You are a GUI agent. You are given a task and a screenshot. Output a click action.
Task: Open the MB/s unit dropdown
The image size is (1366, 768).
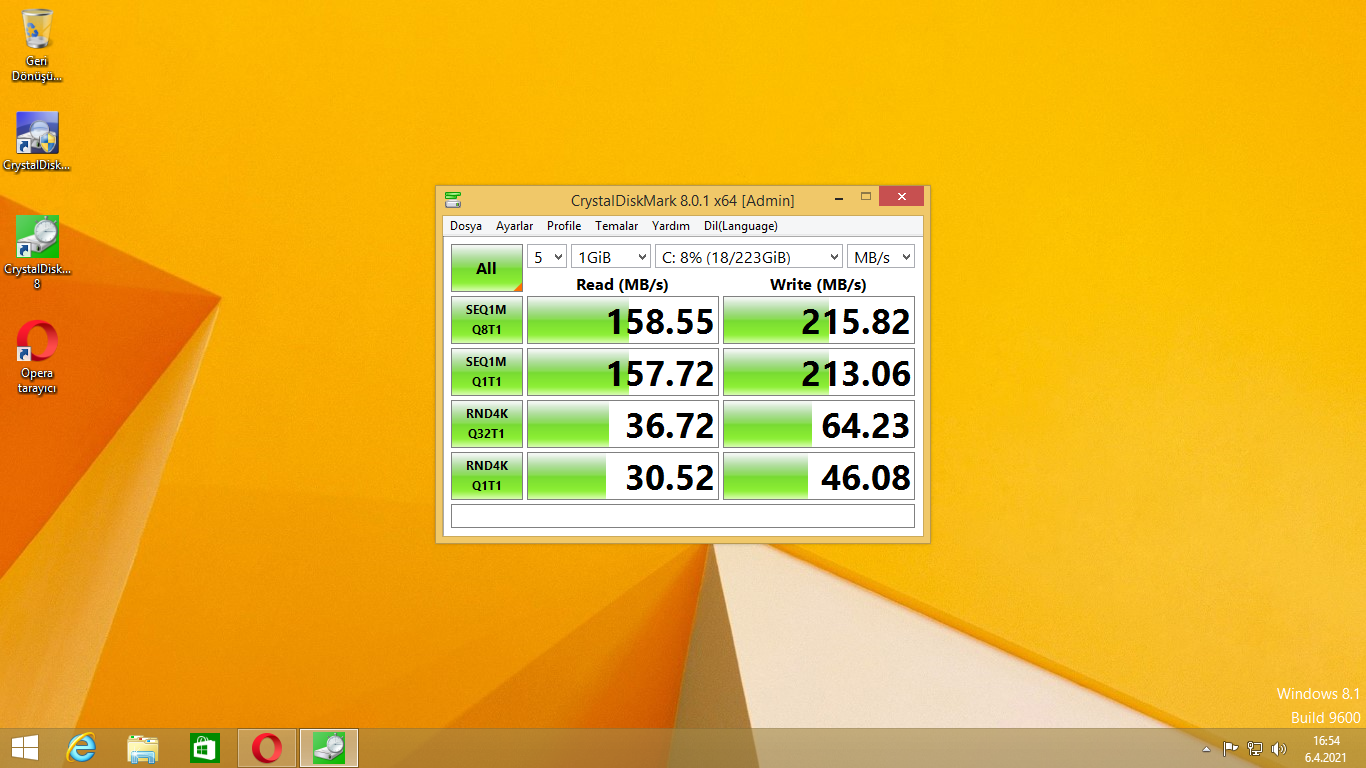coord(881,257)
